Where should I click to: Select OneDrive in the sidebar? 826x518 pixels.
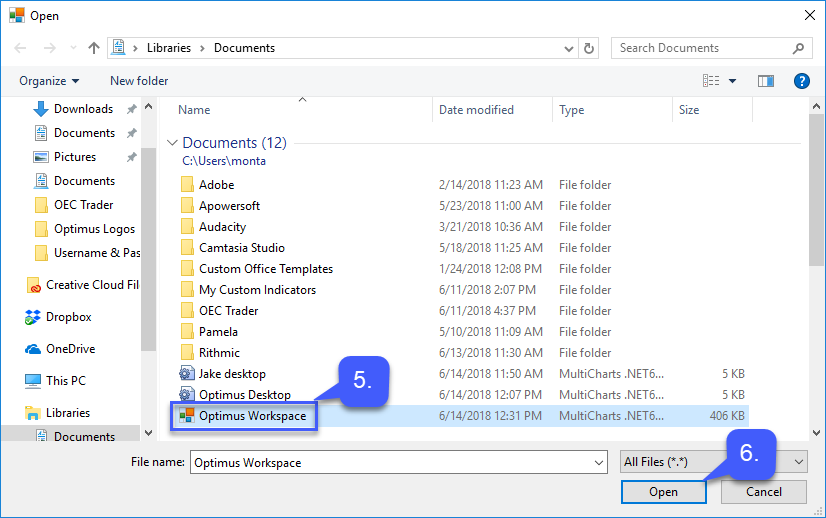tap(70, 349)
